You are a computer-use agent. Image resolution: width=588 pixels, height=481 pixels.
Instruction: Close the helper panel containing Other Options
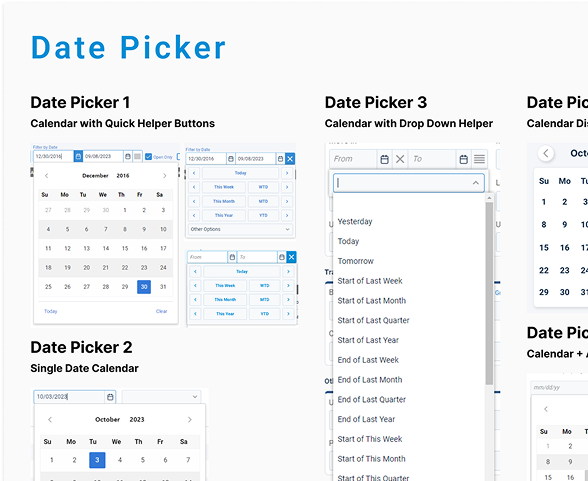(x=290, y=159)
